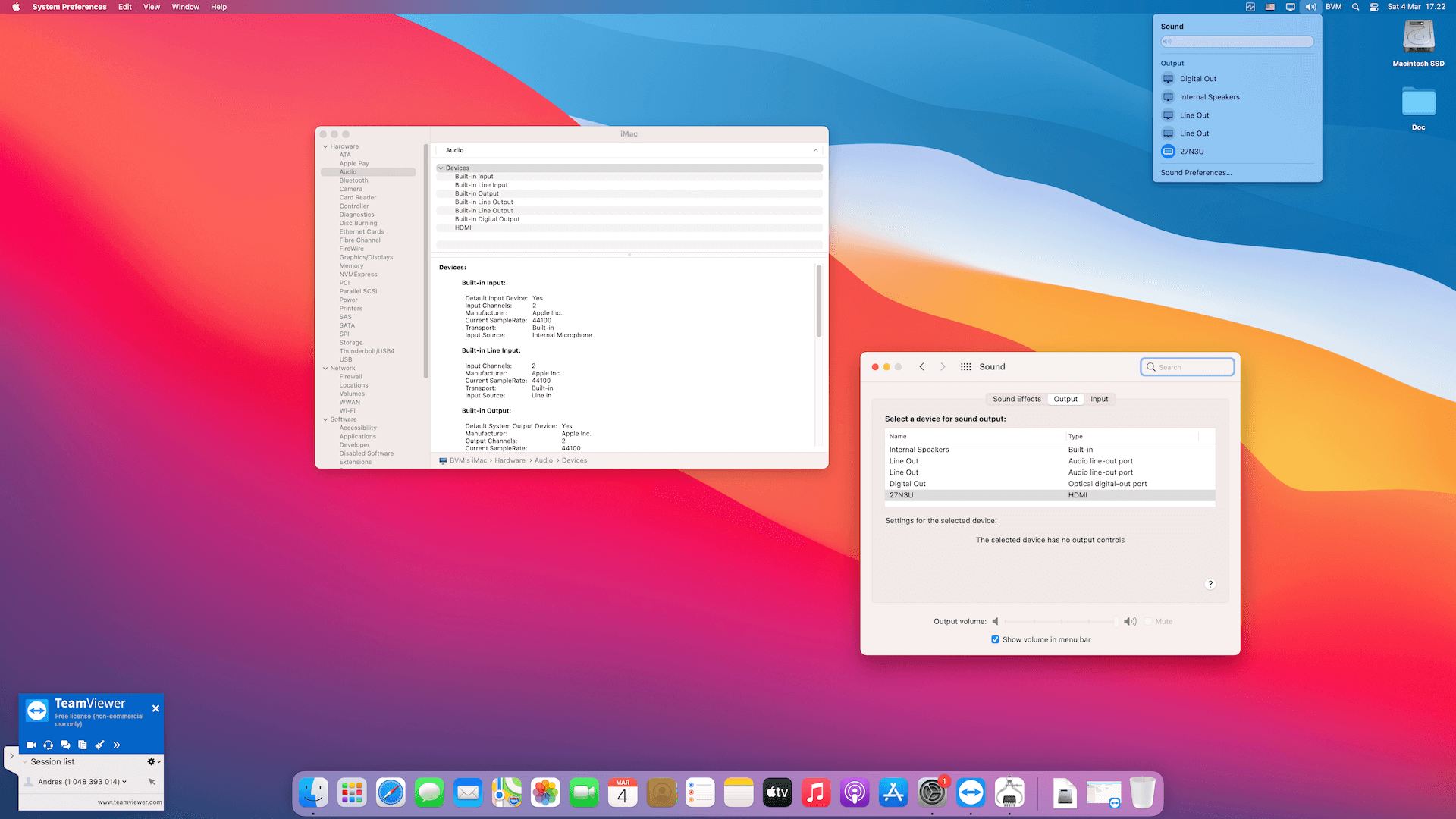Open Maps from the Dock

(507, 793)
